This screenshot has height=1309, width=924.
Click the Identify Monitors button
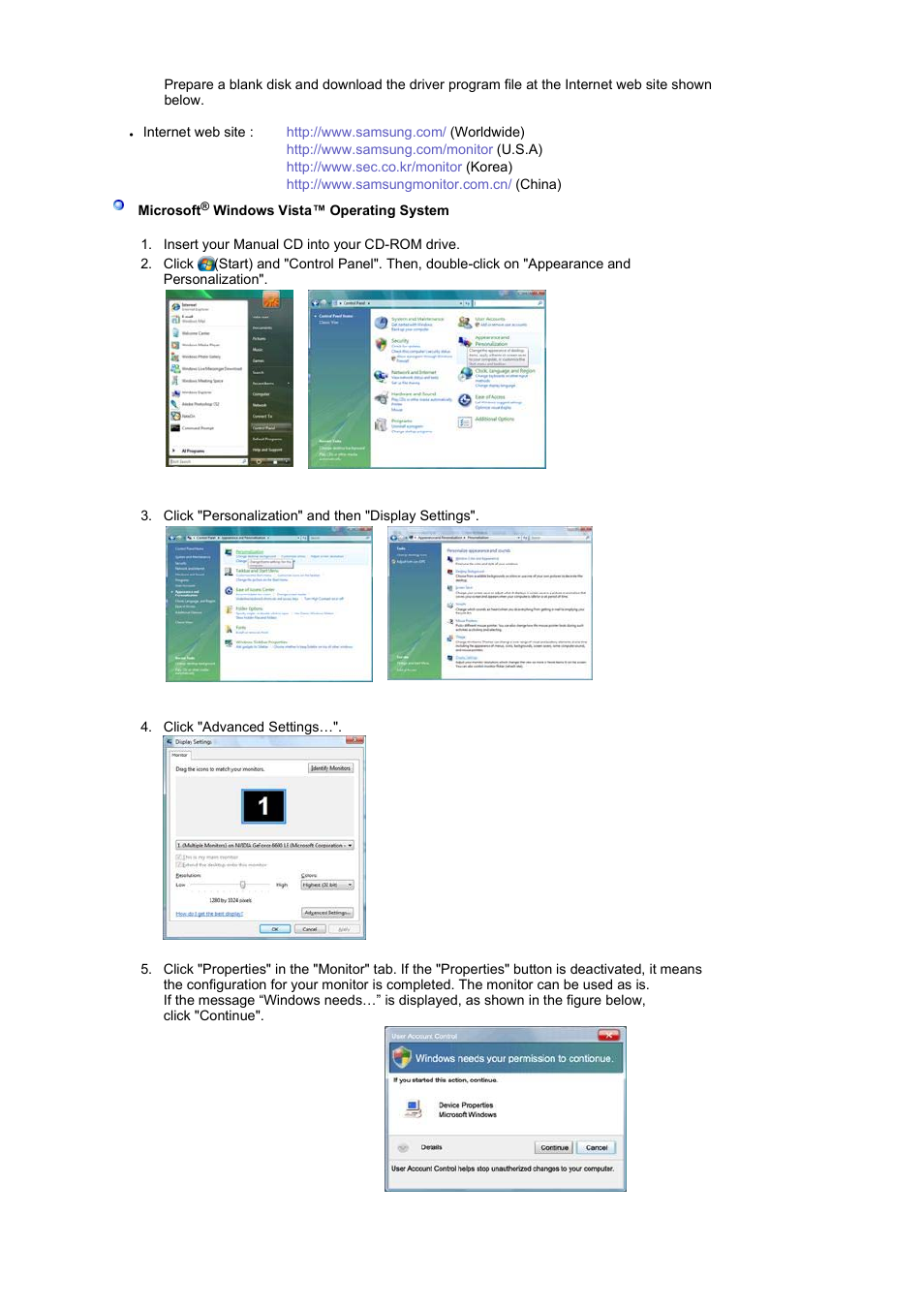(x=330, y=768)
